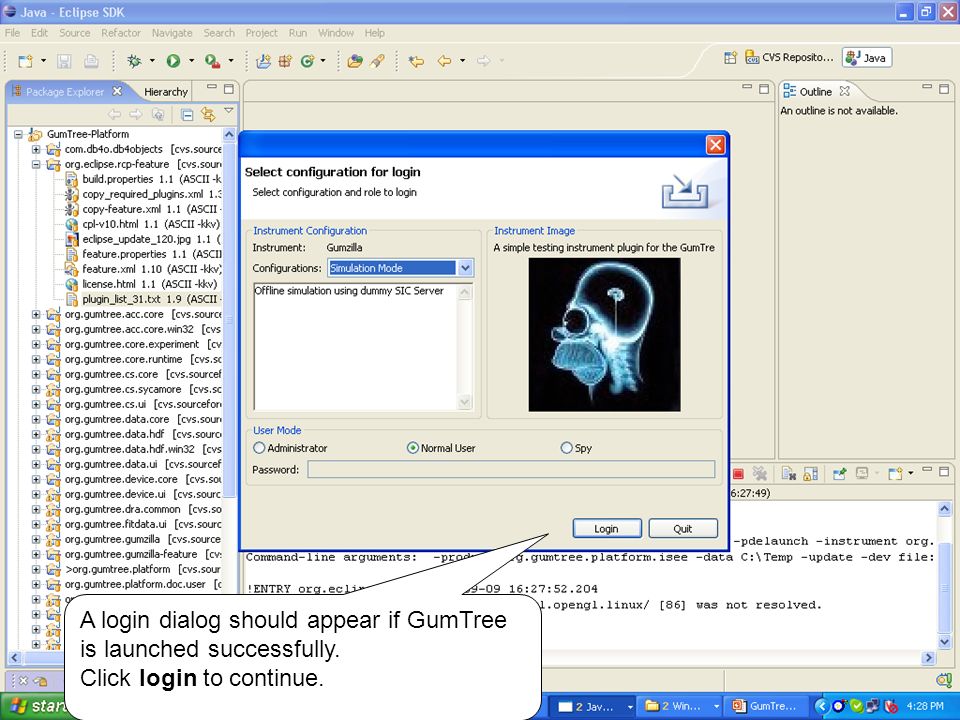Select license.html in Package Explorer

point(142,284)
